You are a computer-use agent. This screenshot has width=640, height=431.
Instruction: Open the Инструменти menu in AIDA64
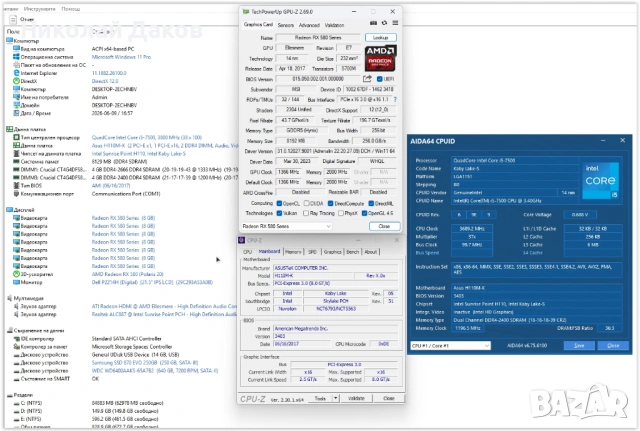click(40, 9)
